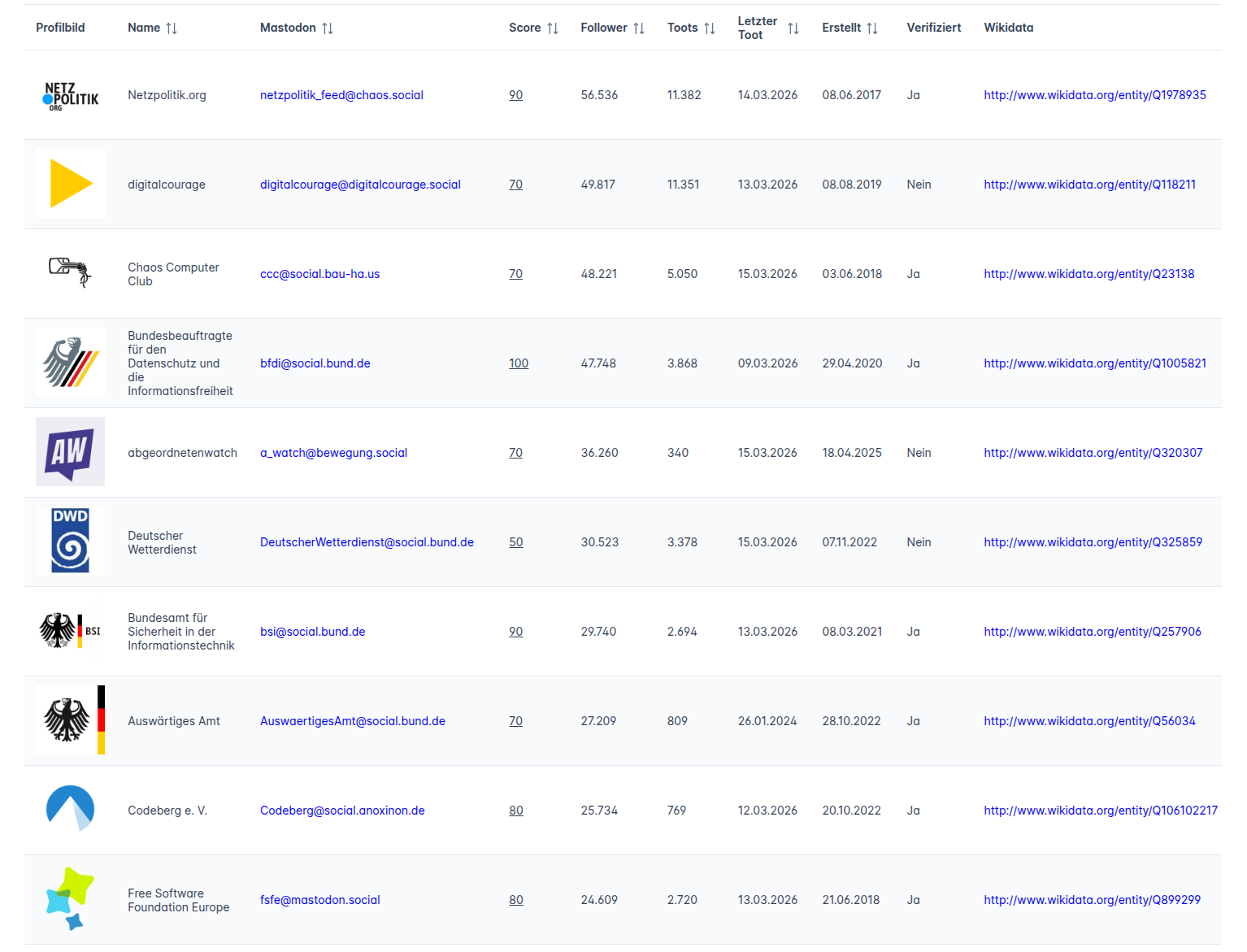1247x952 pixels.
Task: Open Wikidata entity Q23138 link
Action: (1088, 274)
